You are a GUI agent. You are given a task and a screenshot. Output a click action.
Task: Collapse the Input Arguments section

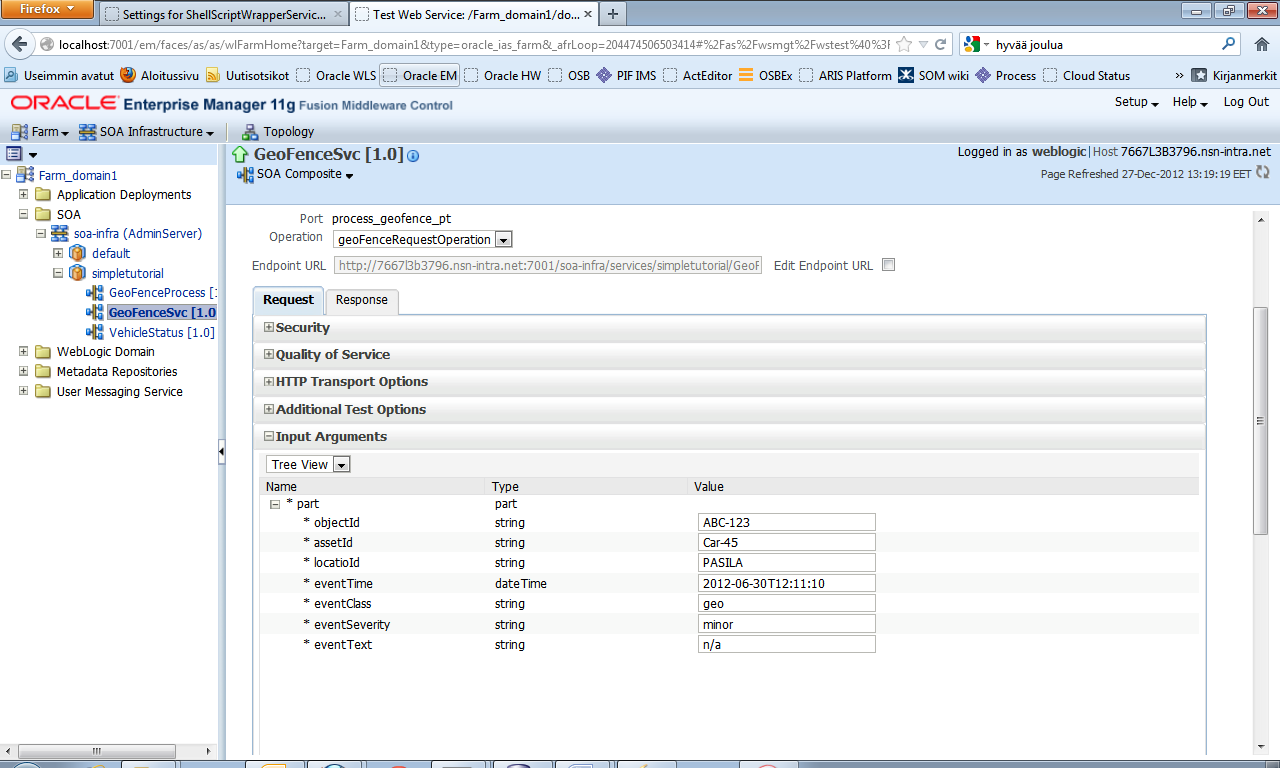pos(269,436)
